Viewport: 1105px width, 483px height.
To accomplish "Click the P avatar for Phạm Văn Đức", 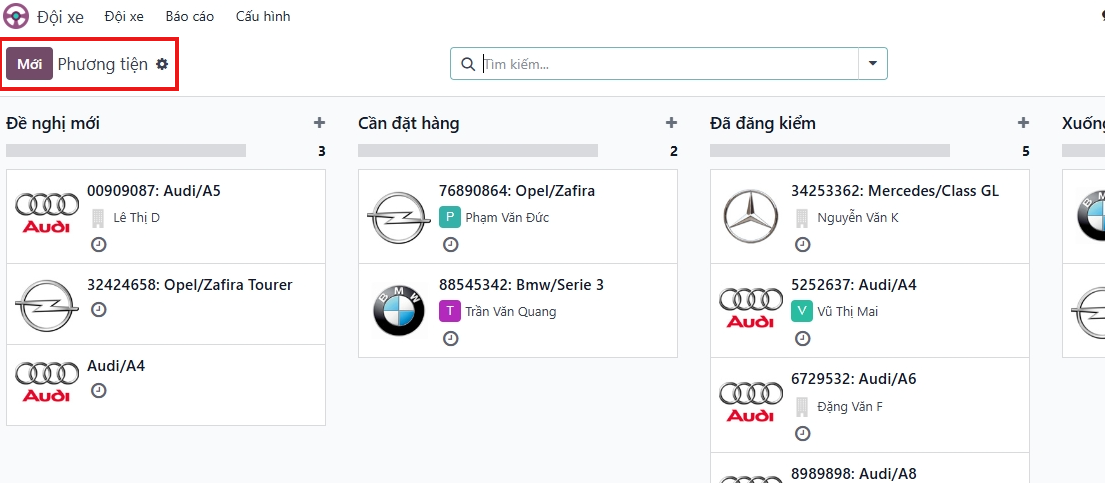I will tap(450, 217).
